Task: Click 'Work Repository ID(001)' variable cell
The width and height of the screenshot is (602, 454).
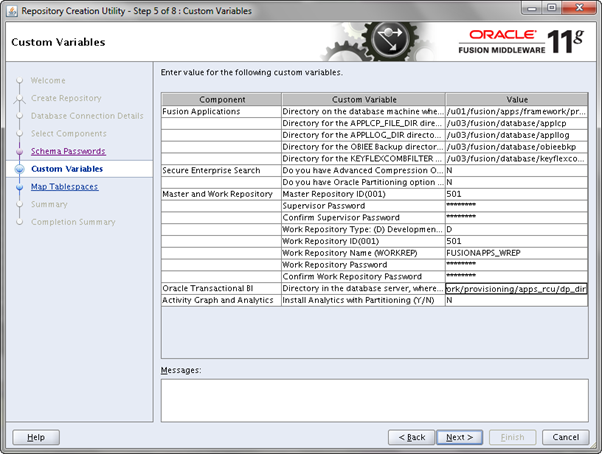Action: [x=364, y=241]
